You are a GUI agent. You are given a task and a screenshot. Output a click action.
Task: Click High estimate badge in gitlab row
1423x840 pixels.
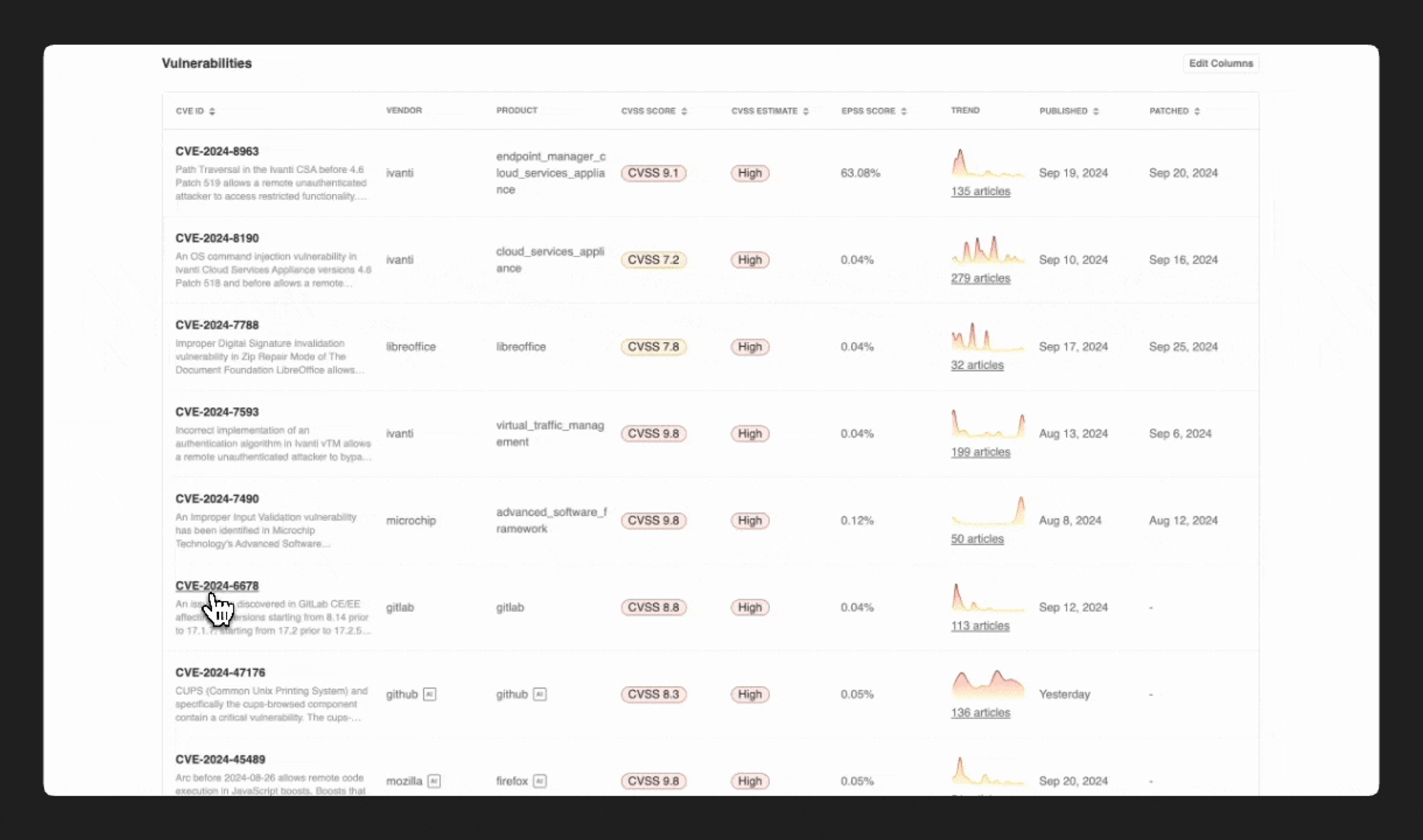coord(750,607)
